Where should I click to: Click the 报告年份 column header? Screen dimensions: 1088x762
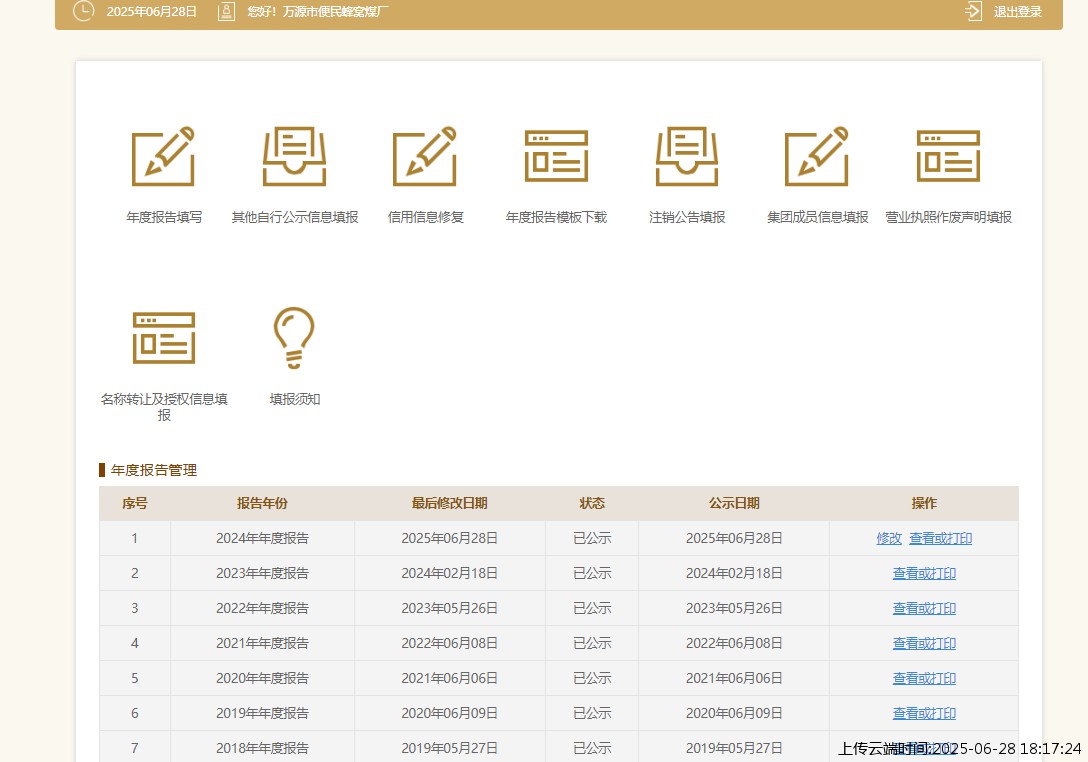point(262,503)
